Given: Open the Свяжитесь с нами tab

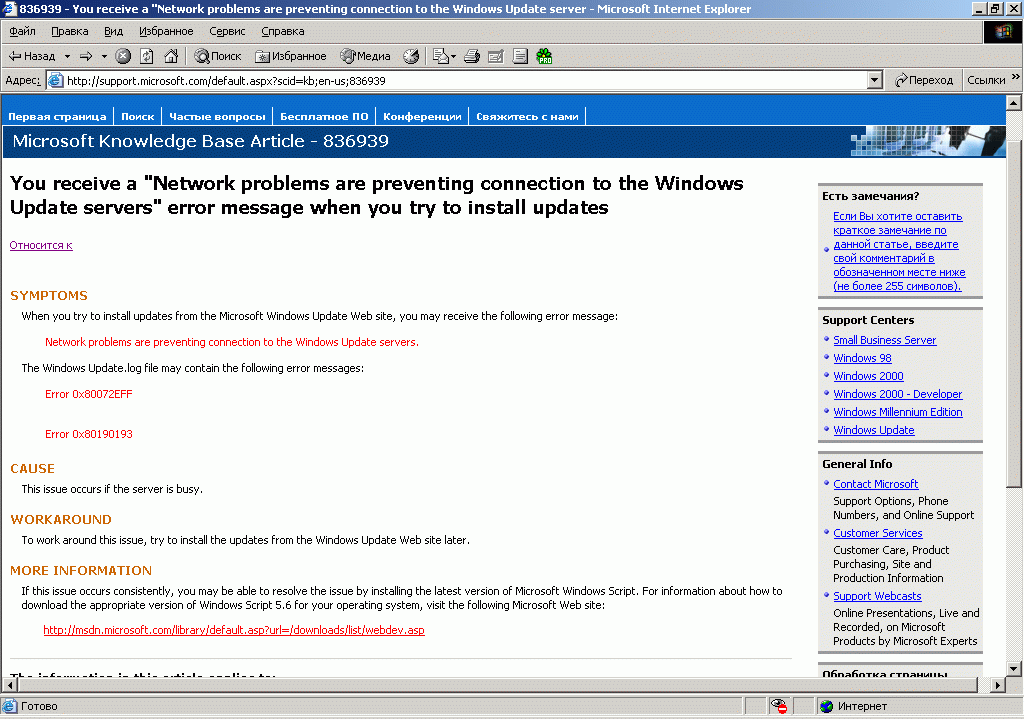Looking at the screenshot, I should 527,116.
